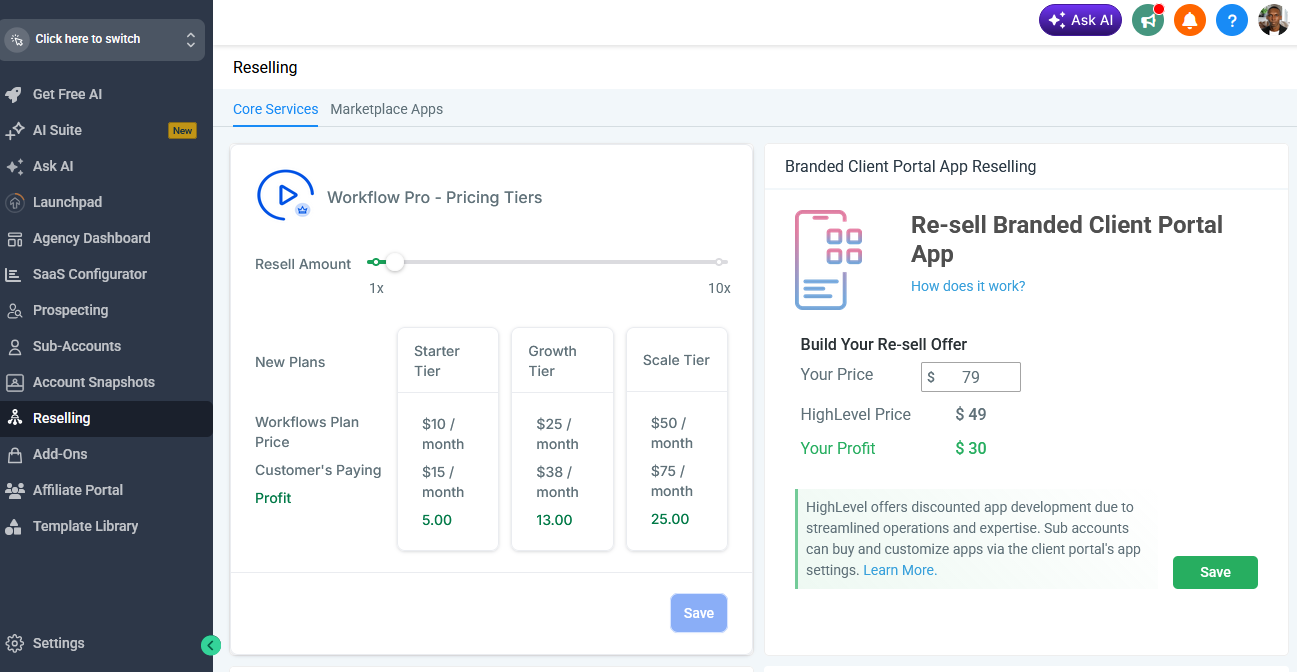The image size is (1297, 672).
Task: Click Workflow Pro - Pricing Tiers title
Action: tap(435, 197)
